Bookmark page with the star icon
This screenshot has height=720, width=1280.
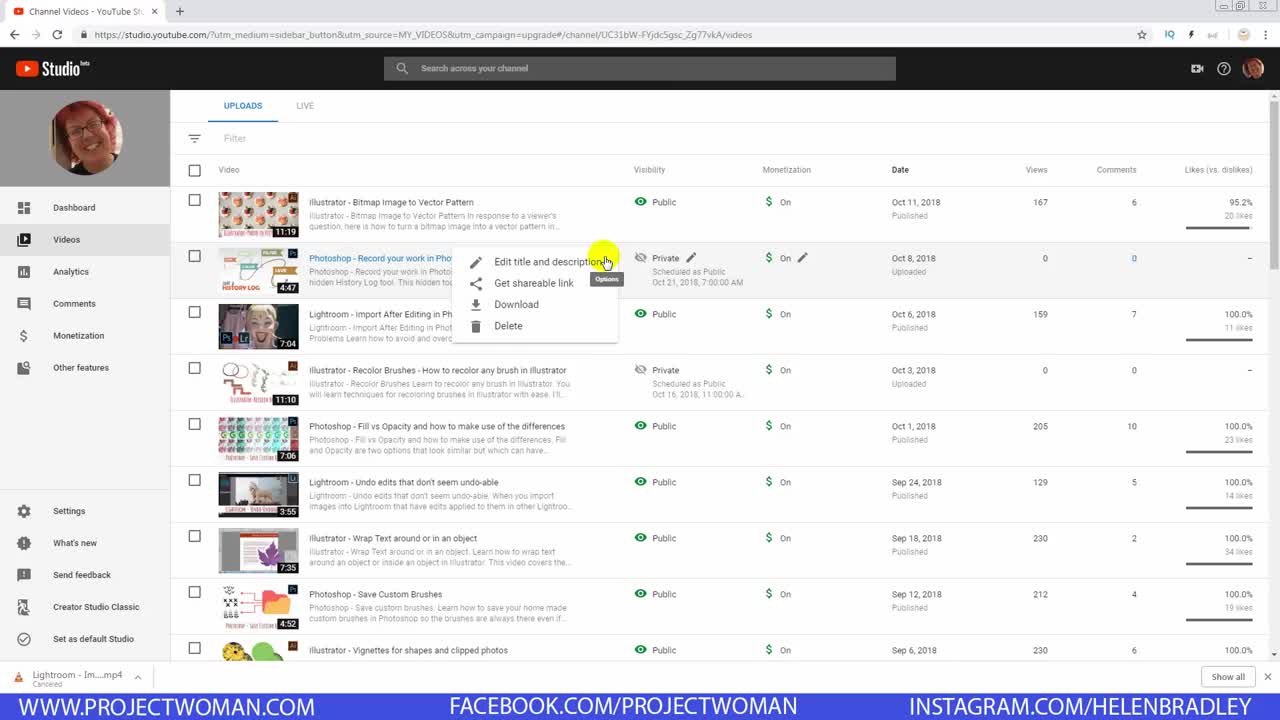1142,35
